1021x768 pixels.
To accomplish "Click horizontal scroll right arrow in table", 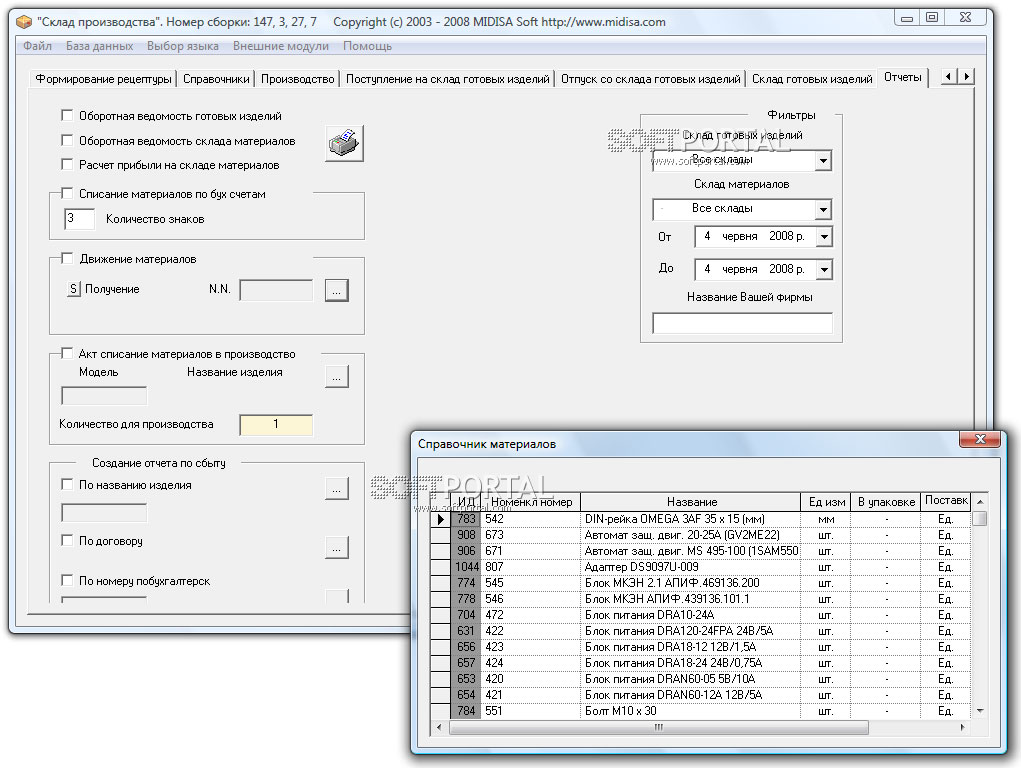I will tap(963, 728).
